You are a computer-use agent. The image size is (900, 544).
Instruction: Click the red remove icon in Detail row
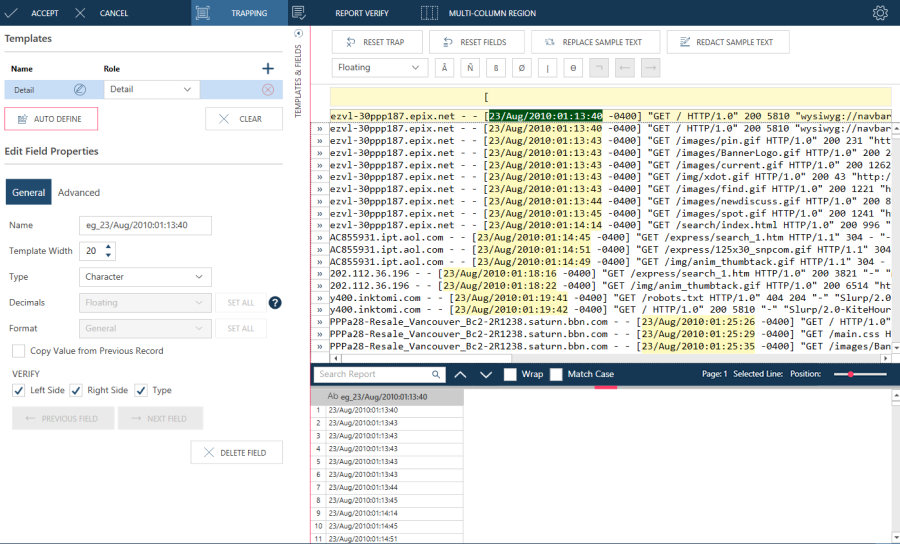[x=268, y=90]
